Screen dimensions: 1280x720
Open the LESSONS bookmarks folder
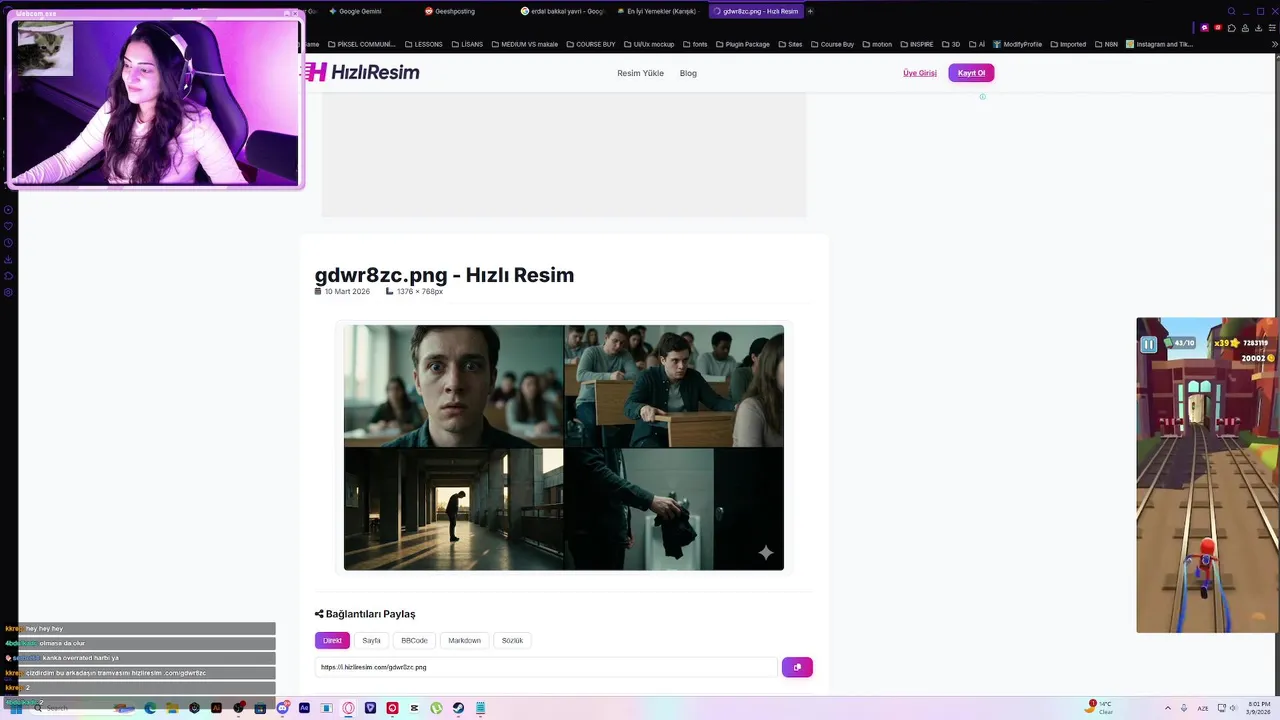point(424,44)
